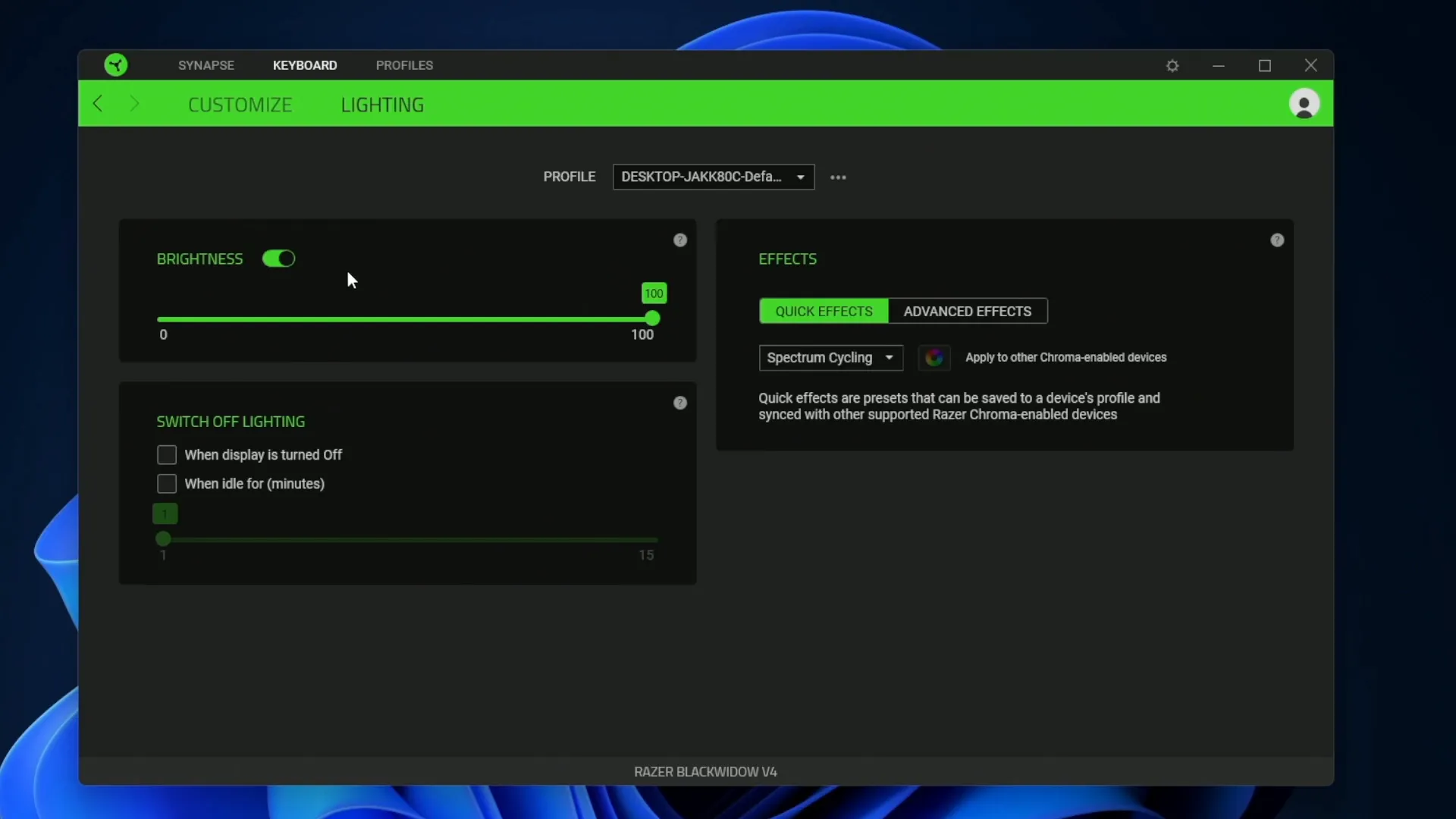Switch to ADVANCED EFFECTS
Image resolution: width=1456 pixels, height=819 pixels.
point(968,311)
